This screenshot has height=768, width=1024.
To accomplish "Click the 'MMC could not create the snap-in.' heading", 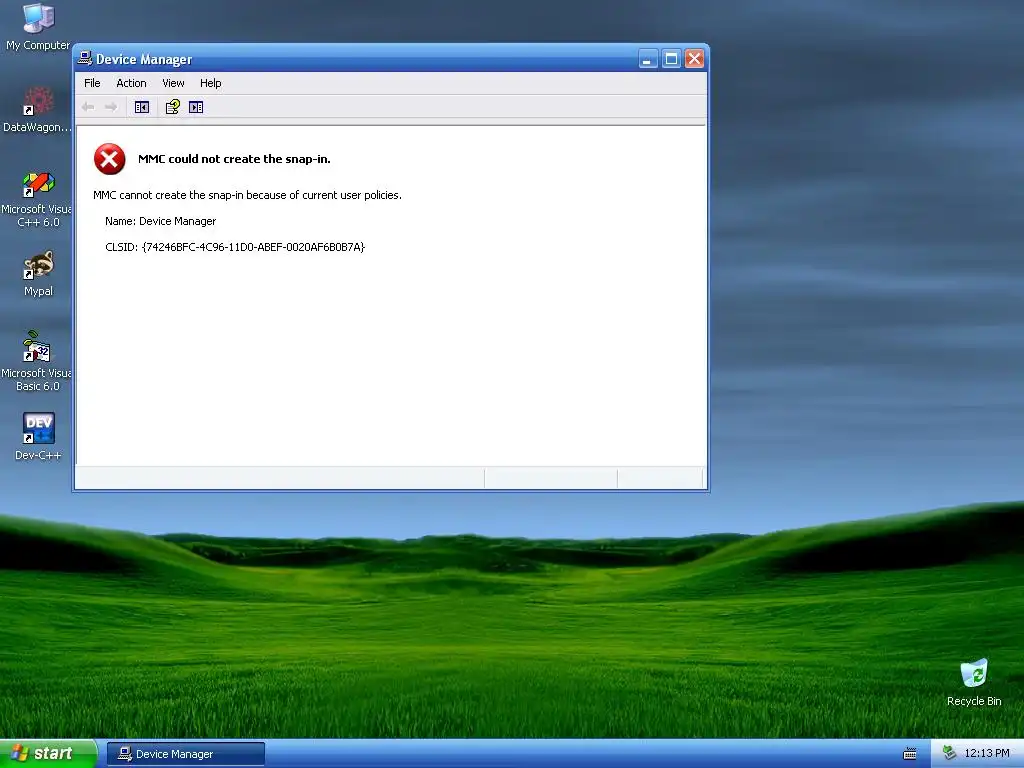I will pos(234,159).
